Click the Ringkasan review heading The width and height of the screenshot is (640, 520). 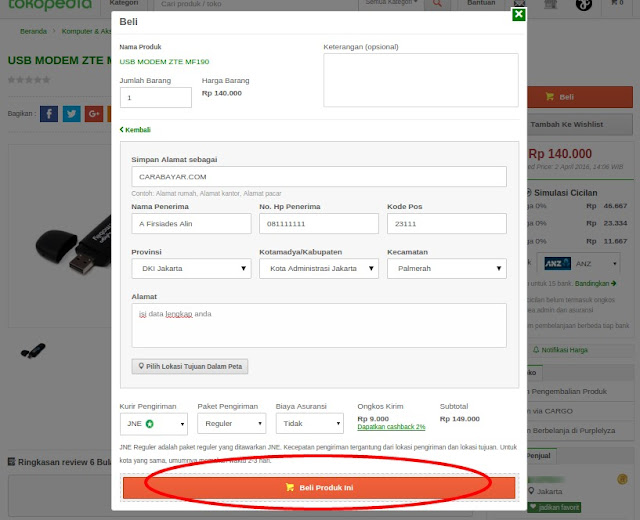click(x=59, y=462)
